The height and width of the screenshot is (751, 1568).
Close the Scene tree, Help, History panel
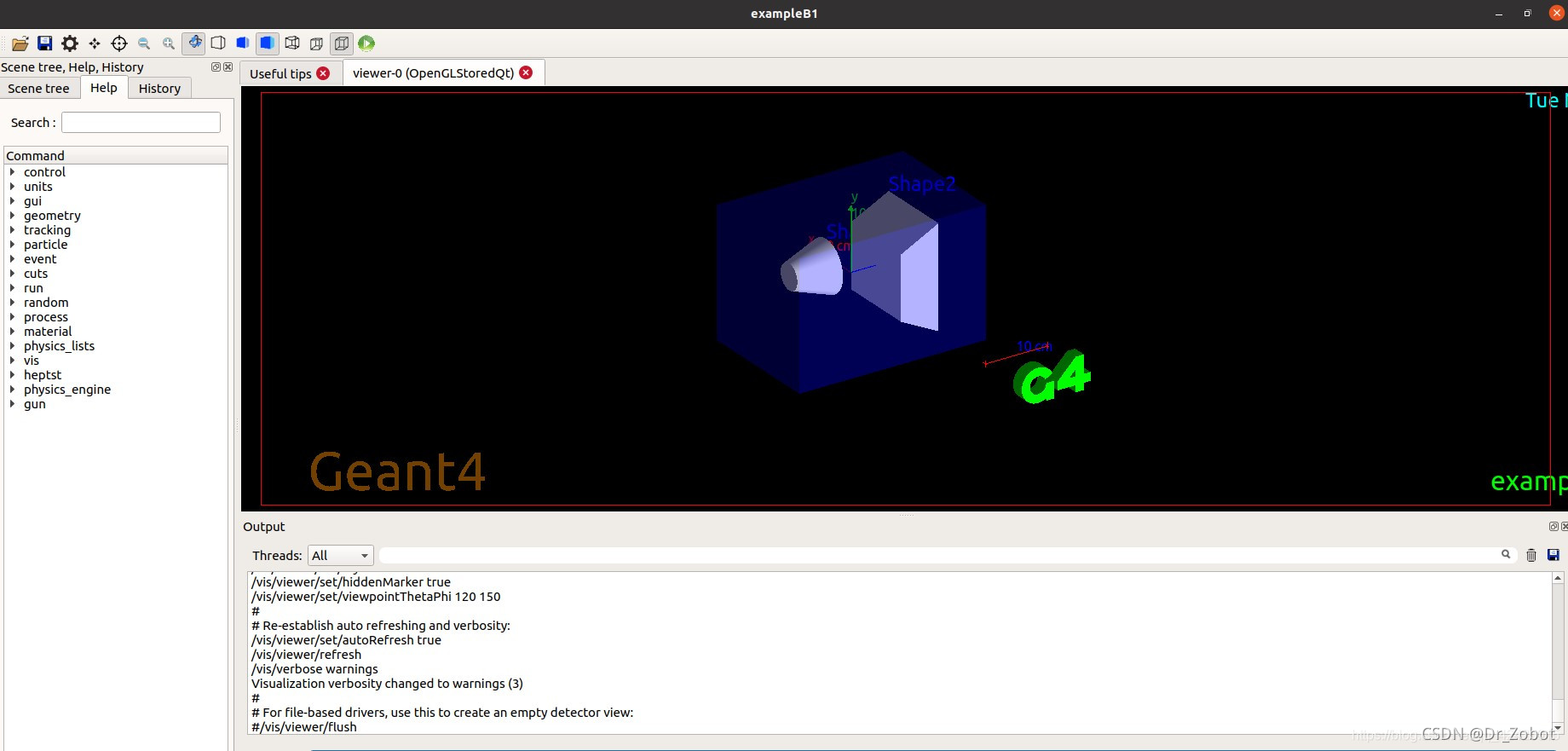pos(228,66)
